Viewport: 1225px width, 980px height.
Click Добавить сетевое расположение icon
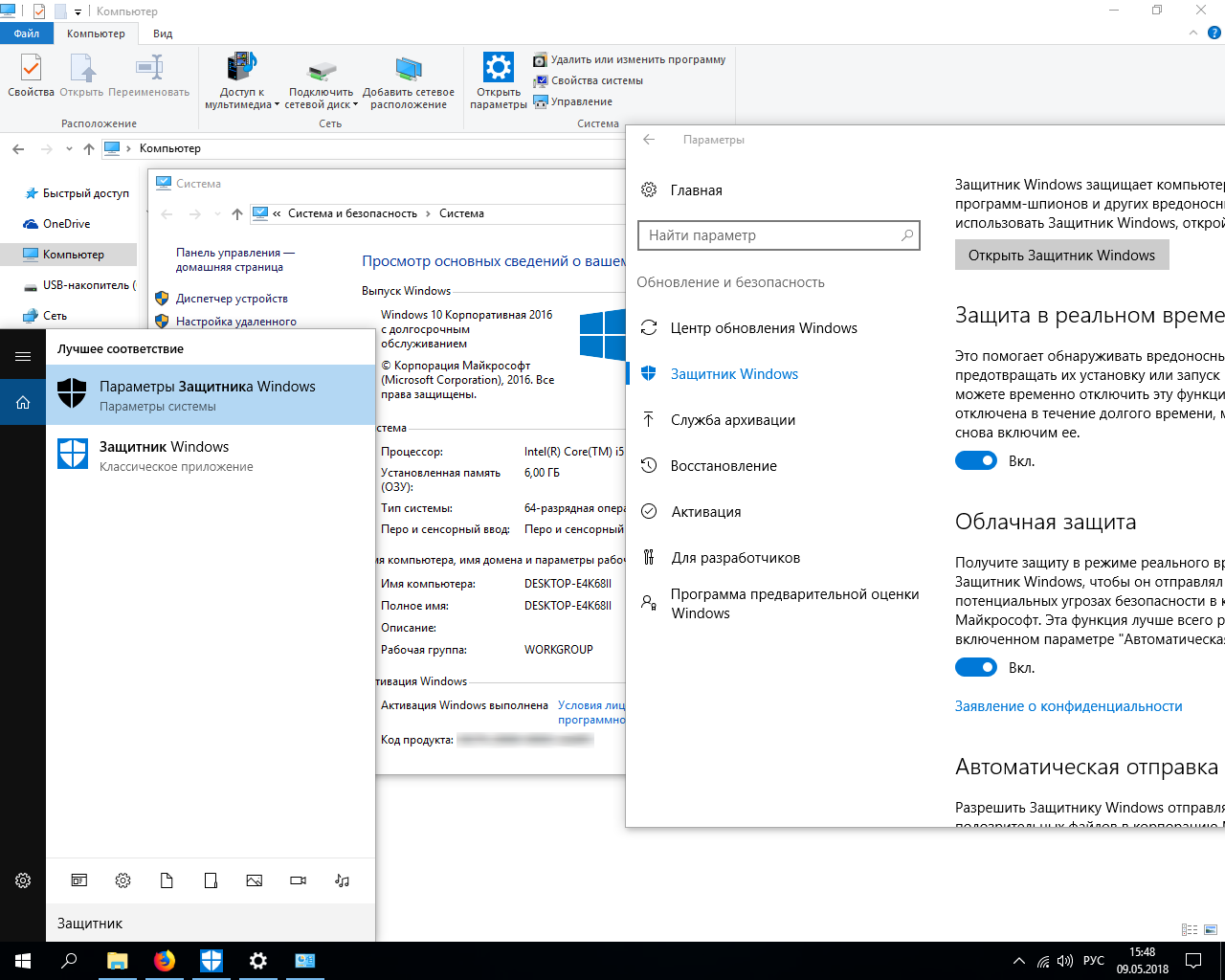coord(409,81)
